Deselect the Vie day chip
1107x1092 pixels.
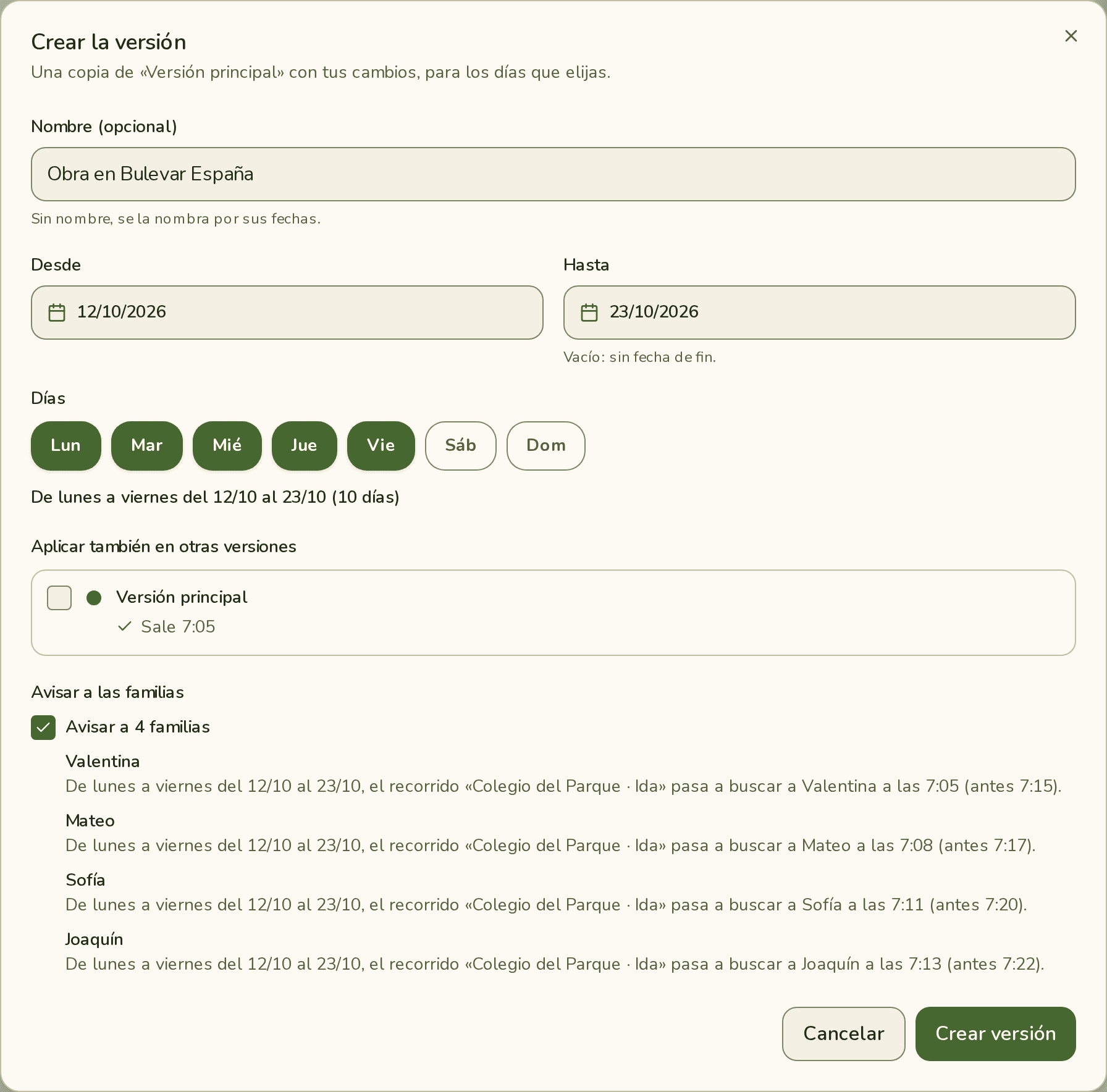tap(381, 446)
